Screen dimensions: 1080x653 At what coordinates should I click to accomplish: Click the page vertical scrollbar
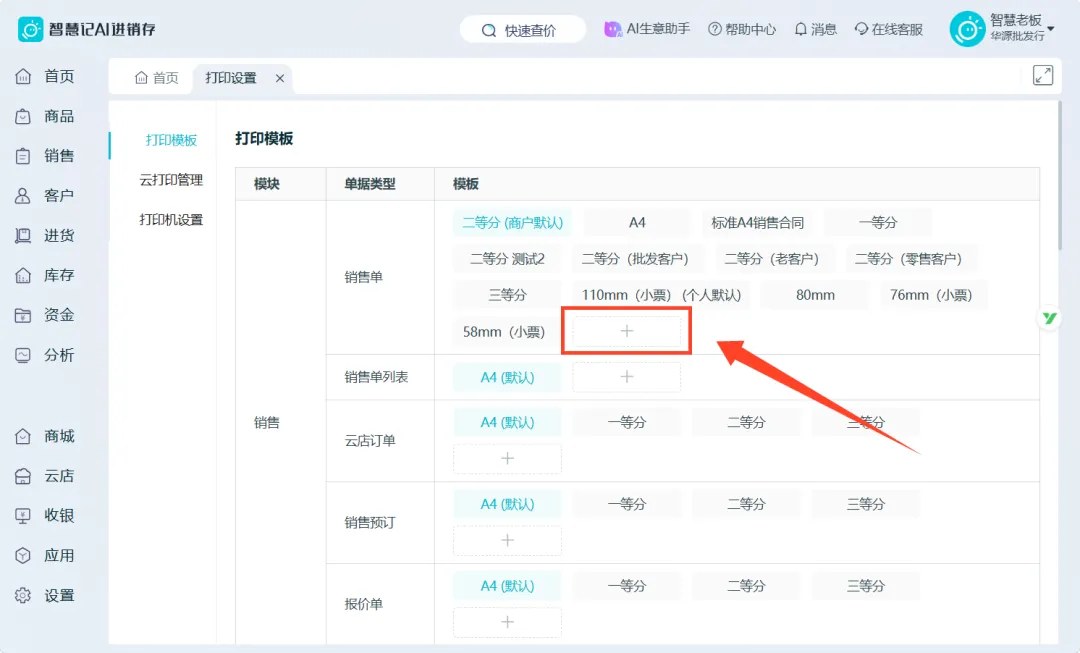tap(1060, 176)
